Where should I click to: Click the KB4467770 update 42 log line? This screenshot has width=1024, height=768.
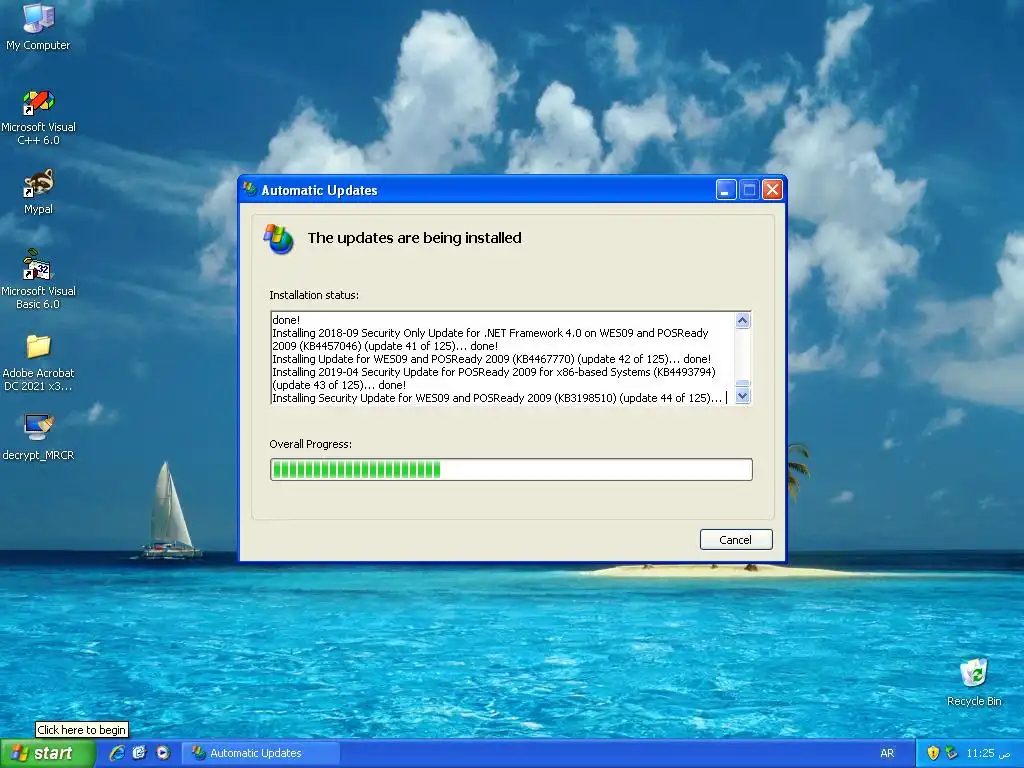coord(492,359)
